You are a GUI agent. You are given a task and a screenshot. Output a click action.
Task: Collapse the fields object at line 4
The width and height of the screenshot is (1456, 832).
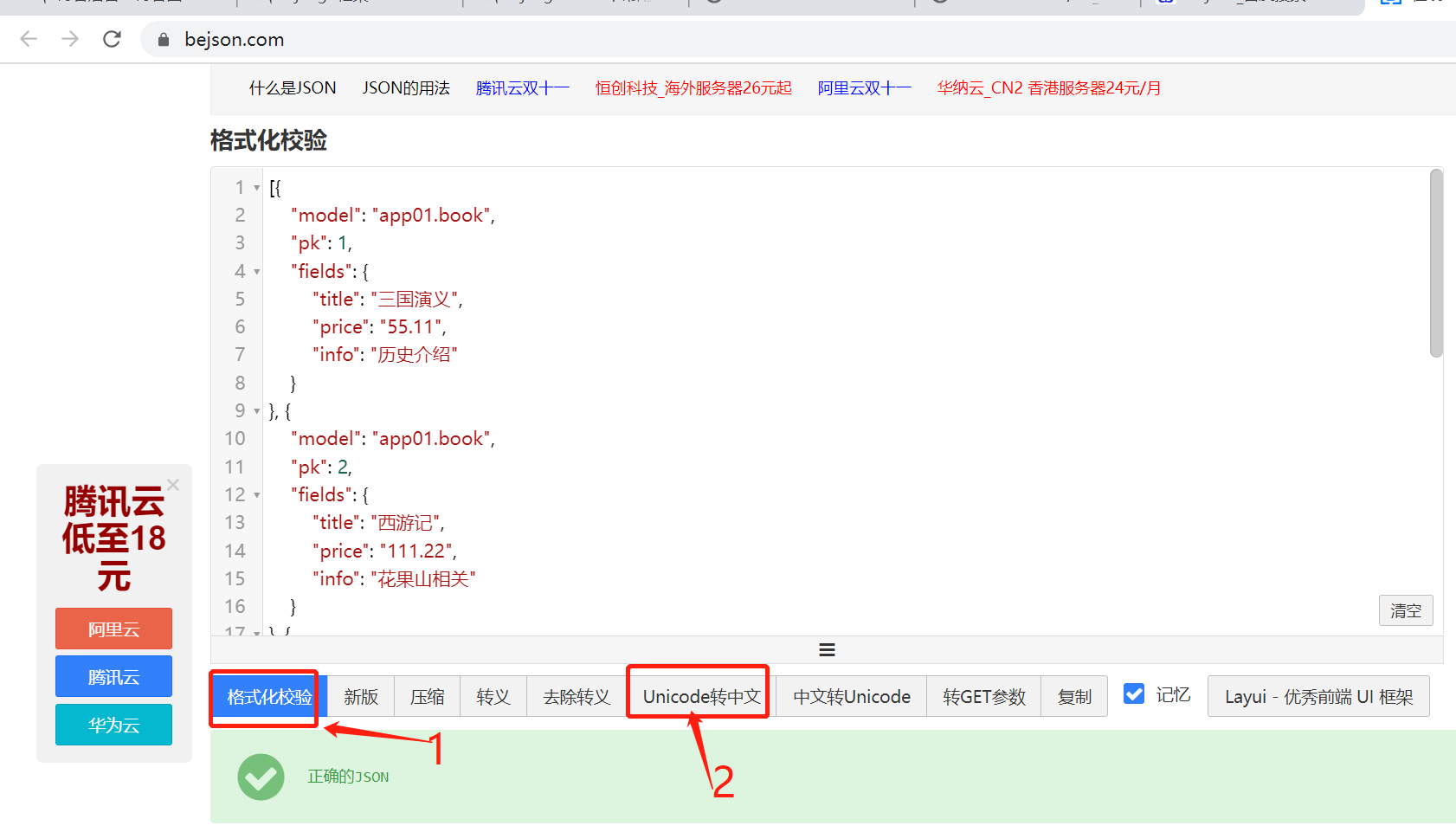pyautogui.click(x=257, y=272)
